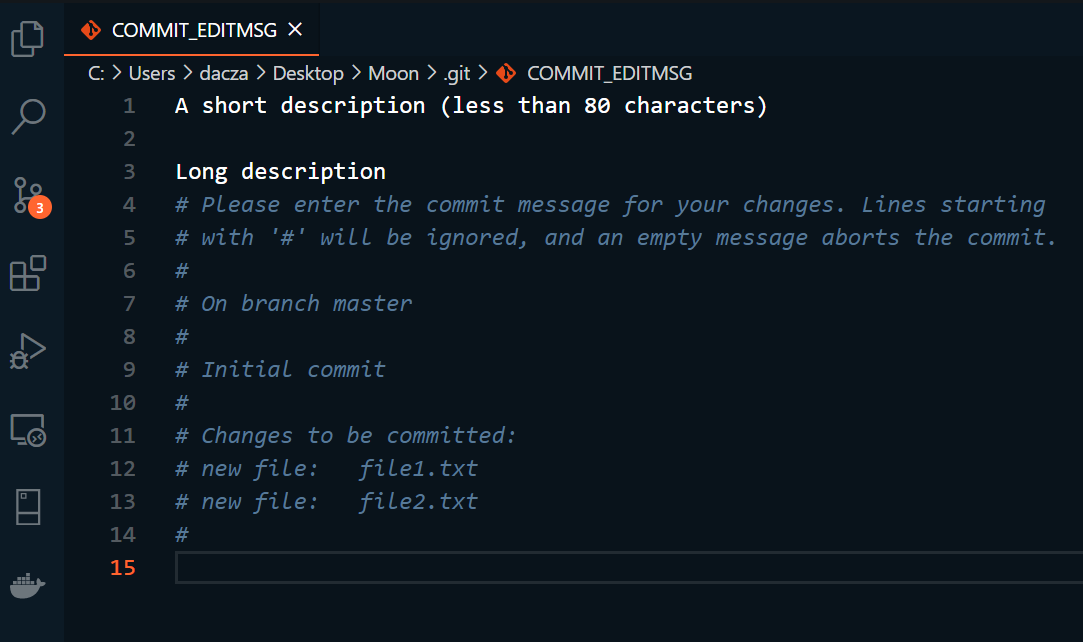Open Run and Debug view

[x=28, y=351]
